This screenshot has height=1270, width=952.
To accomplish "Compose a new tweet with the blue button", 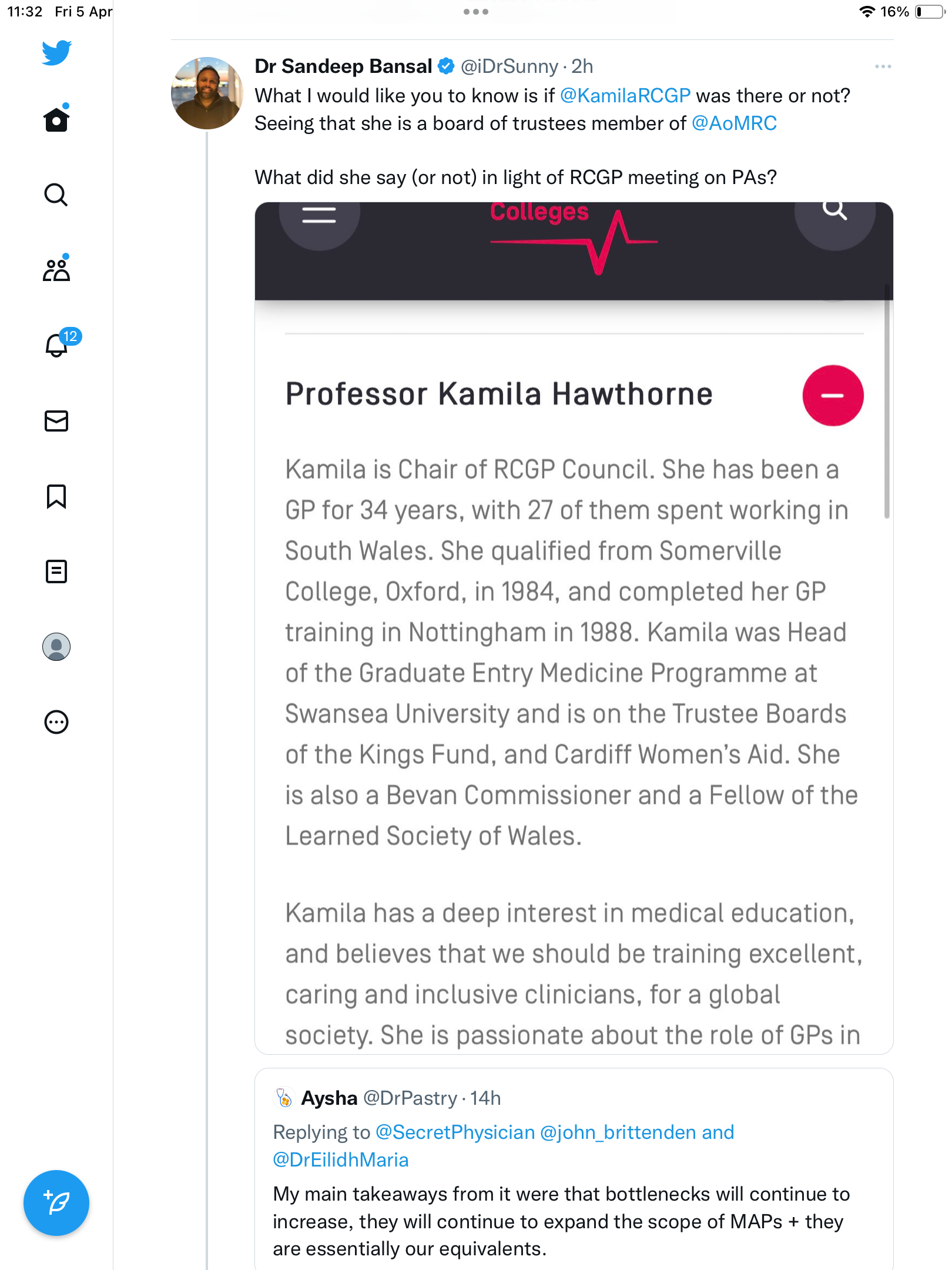I will 56,1203.
